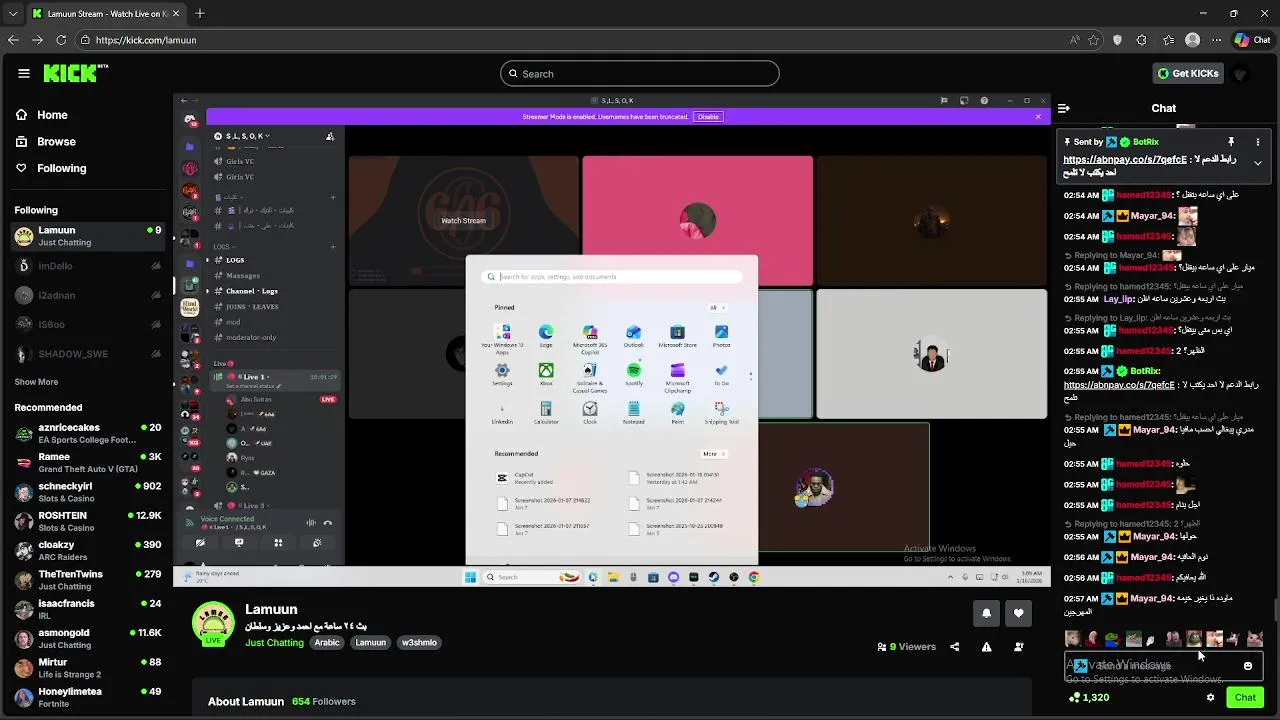The width and height of the screenshot is (1280, 720).
Task: Open Photos from Start menu pinned apps
Action: point(721,337)
